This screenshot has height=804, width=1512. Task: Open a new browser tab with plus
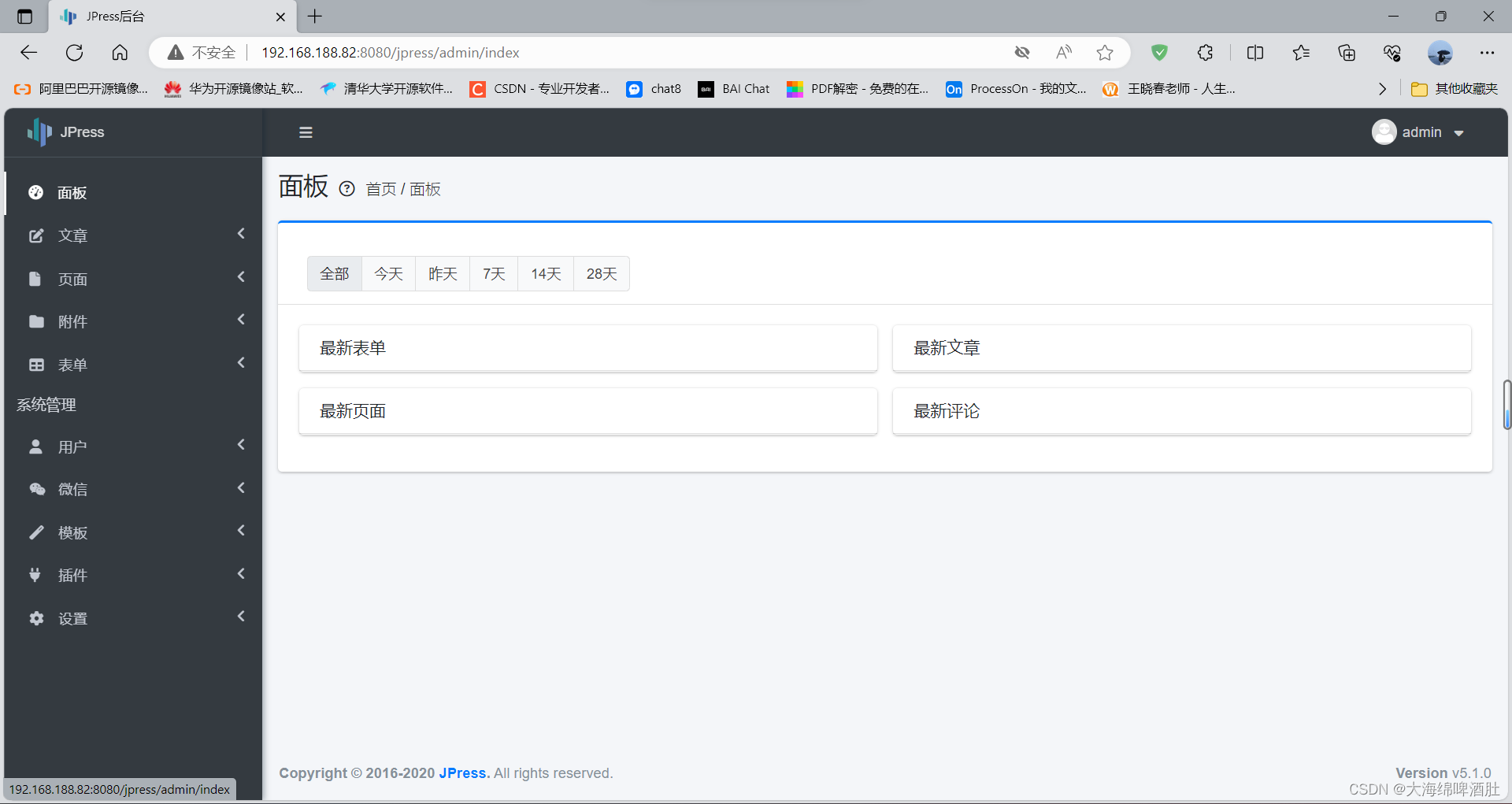[315, 17]
